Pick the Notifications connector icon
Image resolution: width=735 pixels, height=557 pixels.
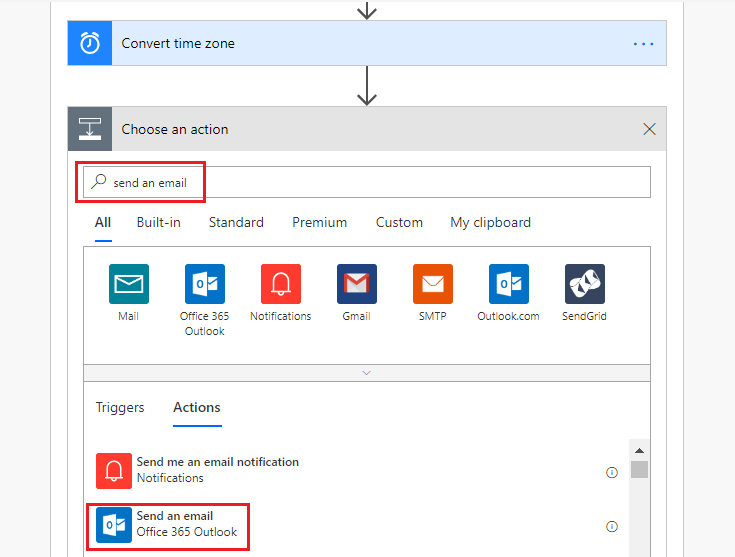click(x=281, y=284)
